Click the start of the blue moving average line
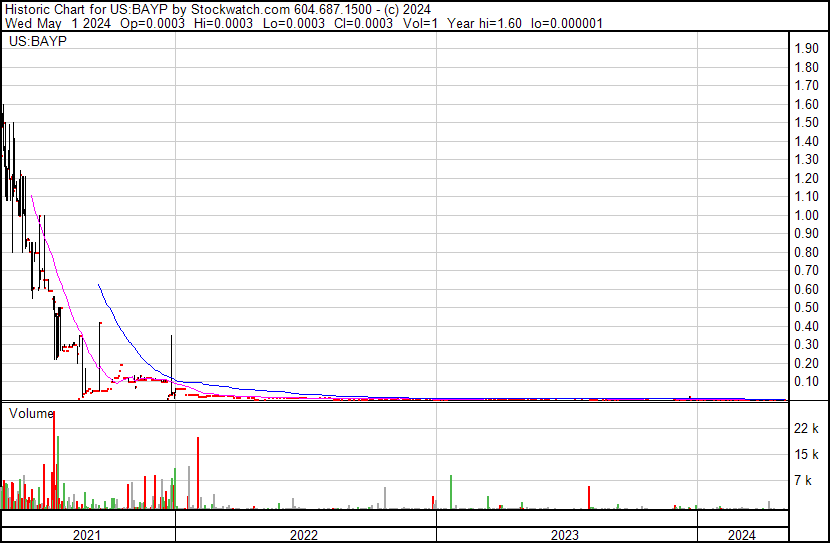 coord(98,285)
